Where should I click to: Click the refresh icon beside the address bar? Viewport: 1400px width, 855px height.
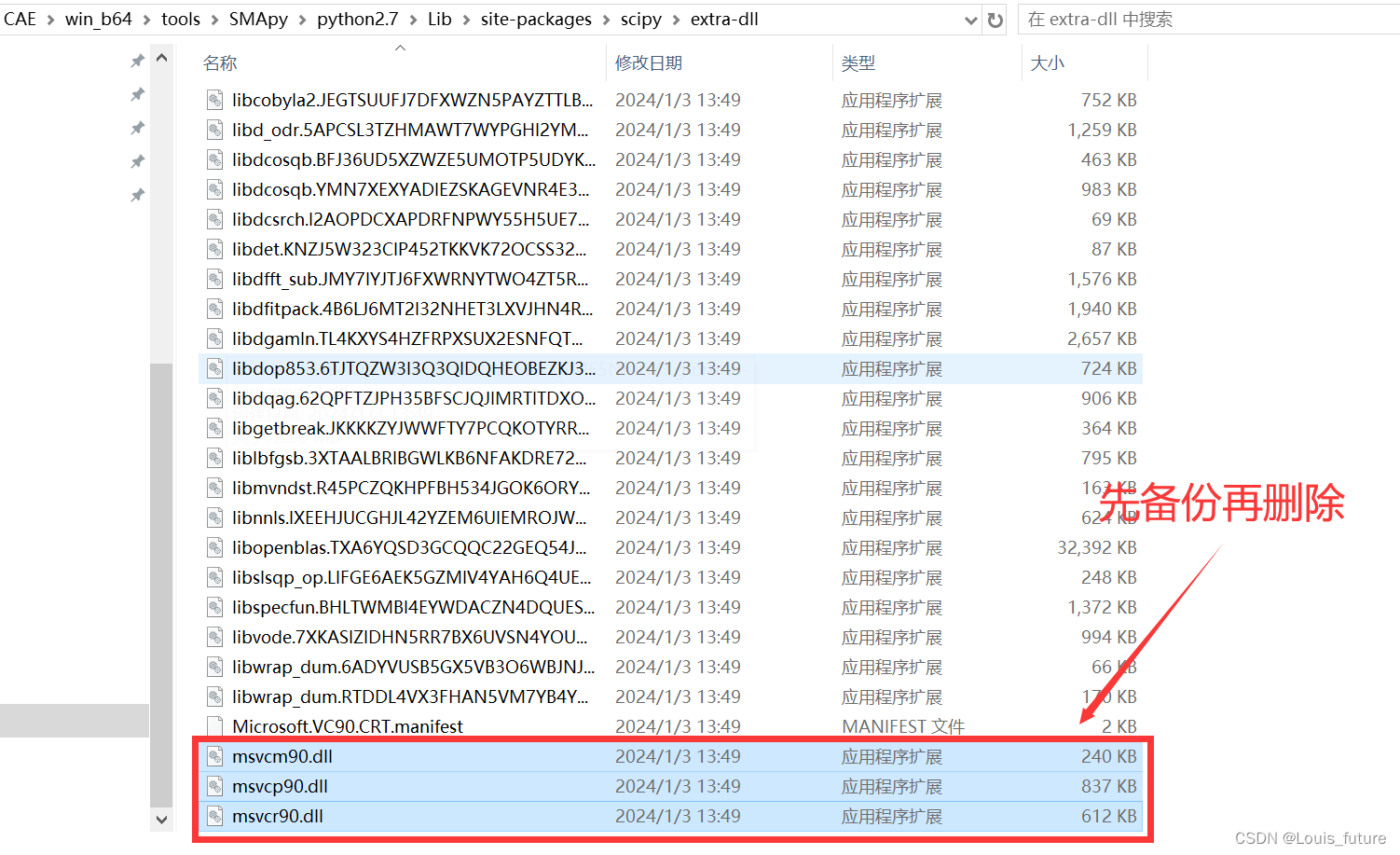(994, 19)
